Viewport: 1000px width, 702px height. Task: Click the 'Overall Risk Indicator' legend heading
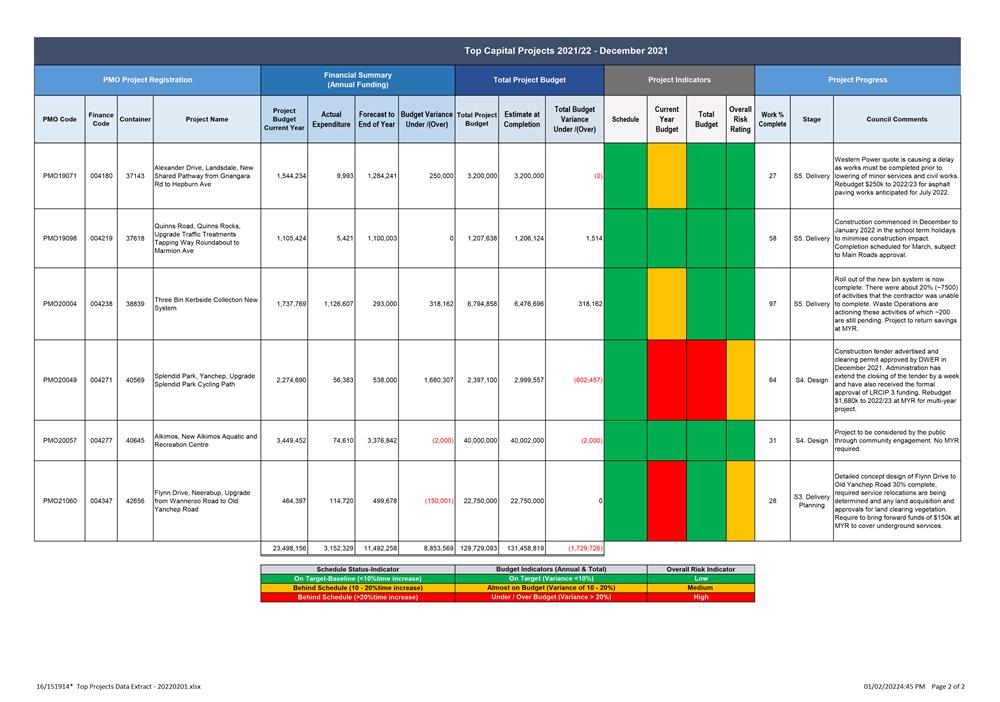click(x=701, y=569)
